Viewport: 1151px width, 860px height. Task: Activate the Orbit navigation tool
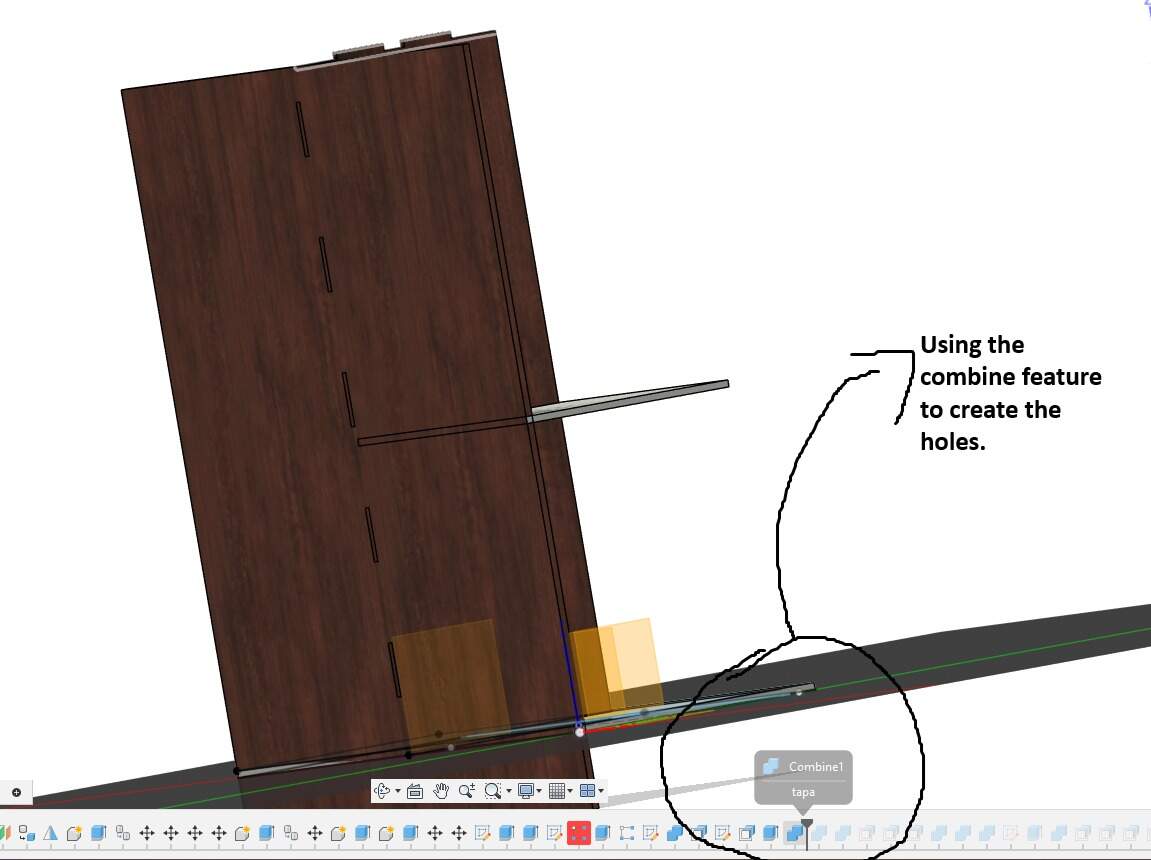click(382, 790)
